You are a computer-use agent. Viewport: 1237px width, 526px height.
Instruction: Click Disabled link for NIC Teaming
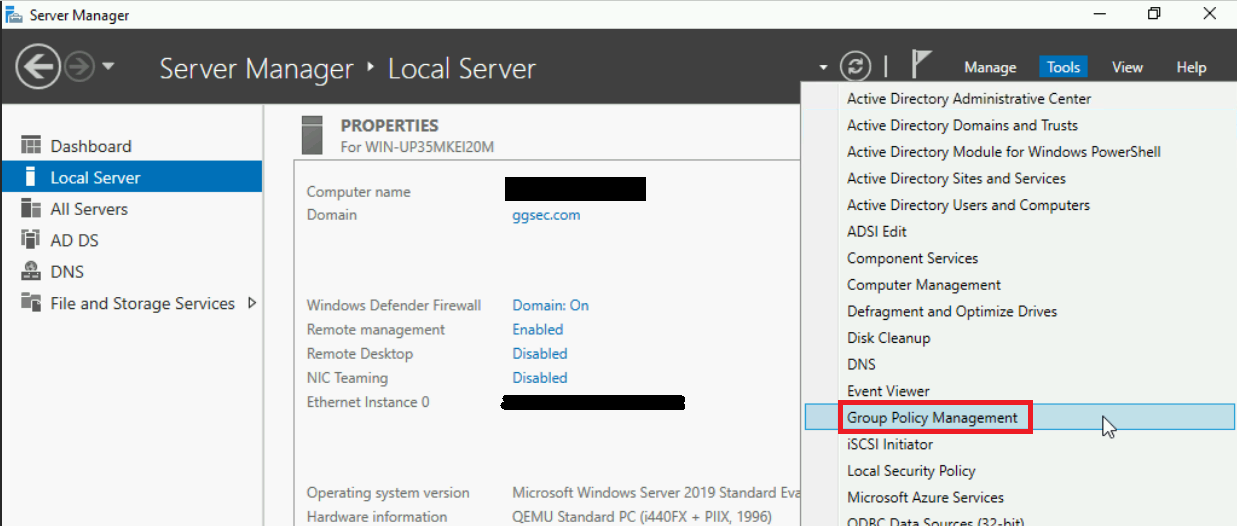click(x=540, y=378)
